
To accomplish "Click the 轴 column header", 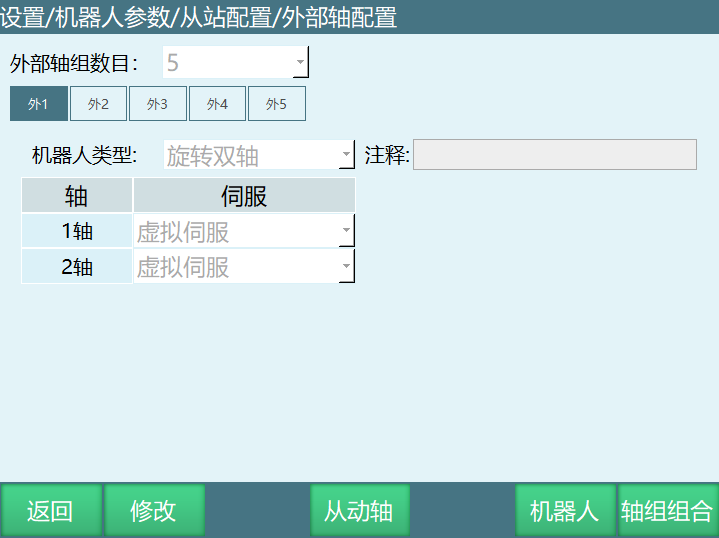I will [x=77, y=195].
